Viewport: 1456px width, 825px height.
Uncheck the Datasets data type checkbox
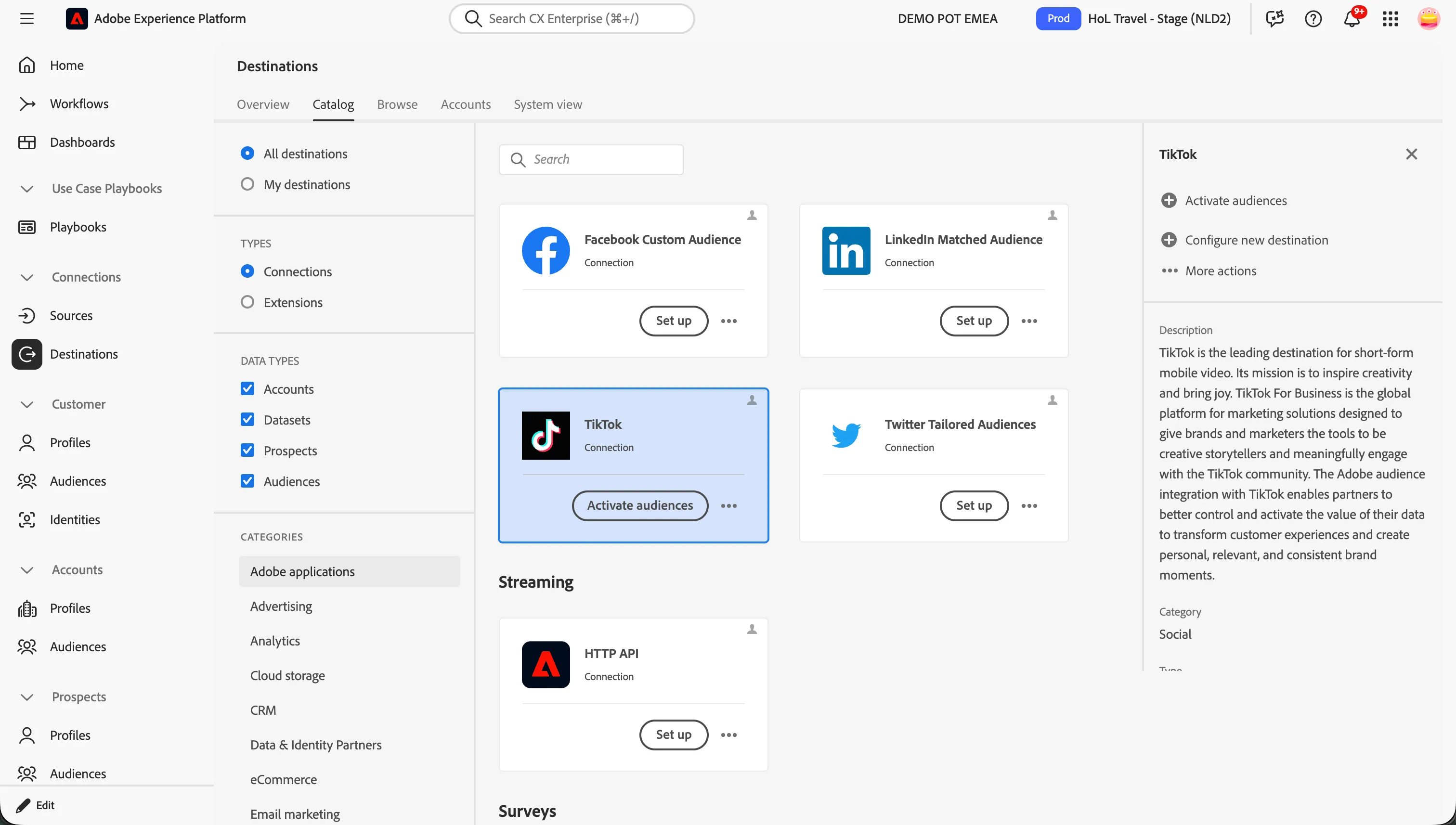pos(247,419)
